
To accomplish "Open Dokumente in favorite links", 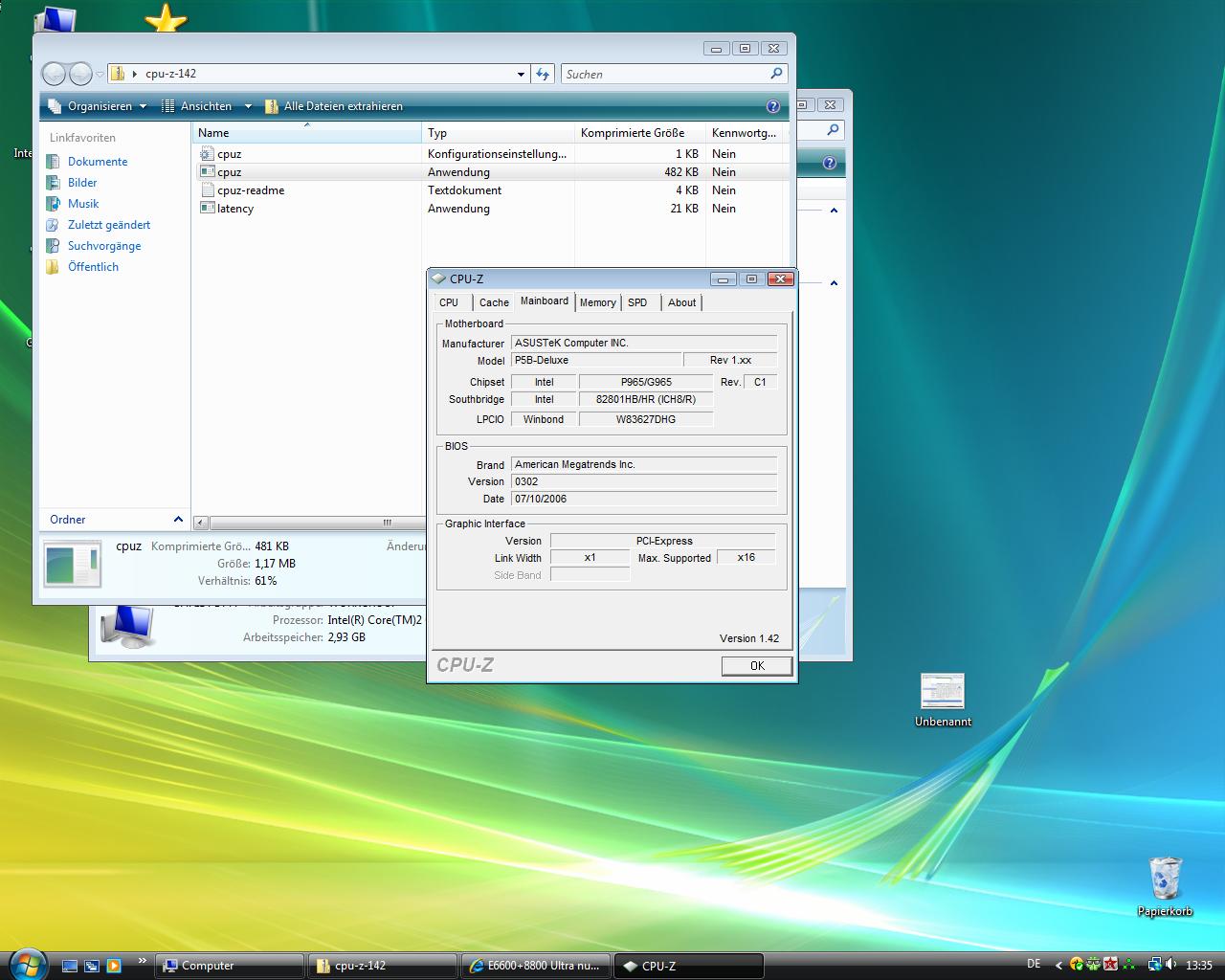I will coord(97,162).
